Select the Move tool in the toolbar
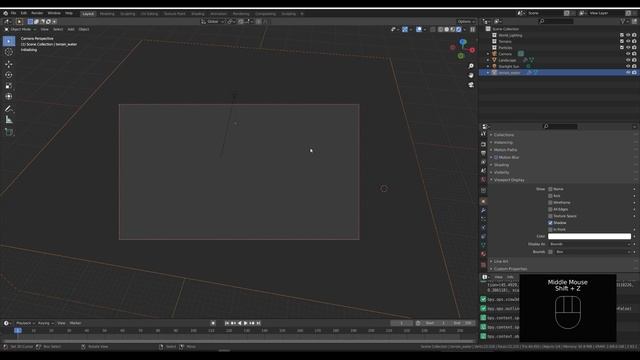 tap(9, 64)
